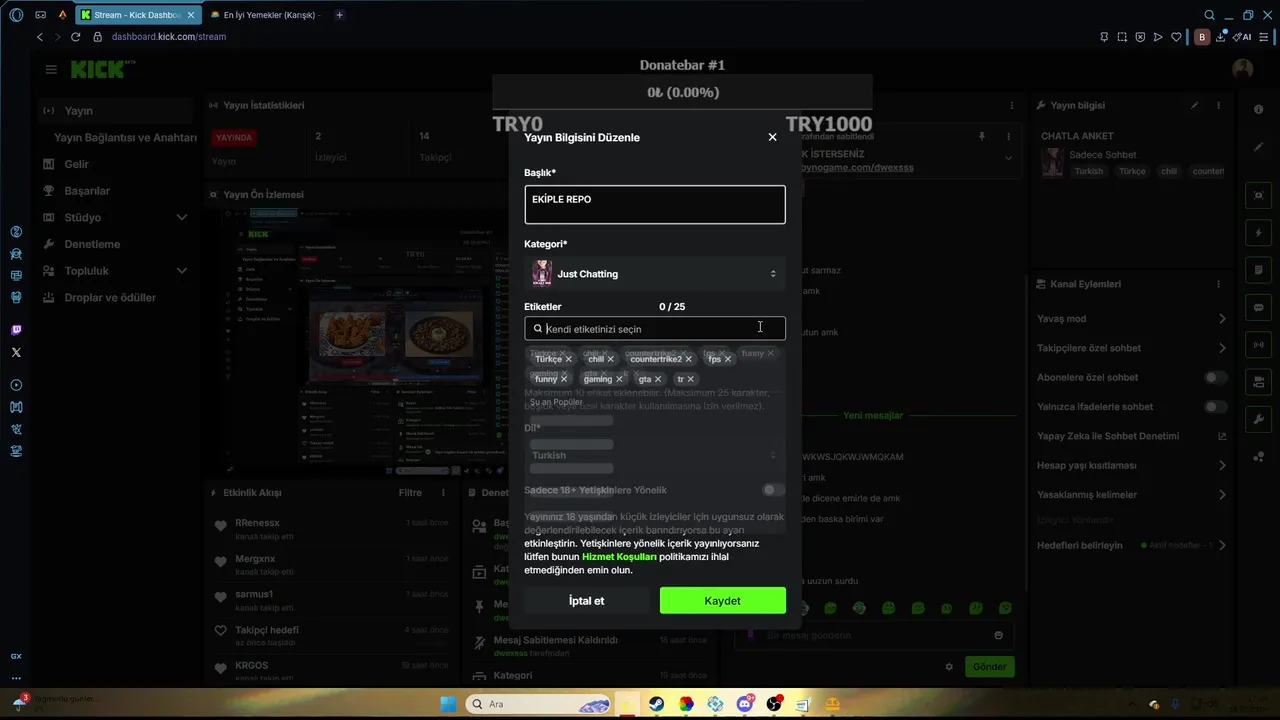The image size is (1280, 720).
Task: Click the Kaydet button
Action: (723, 601)
